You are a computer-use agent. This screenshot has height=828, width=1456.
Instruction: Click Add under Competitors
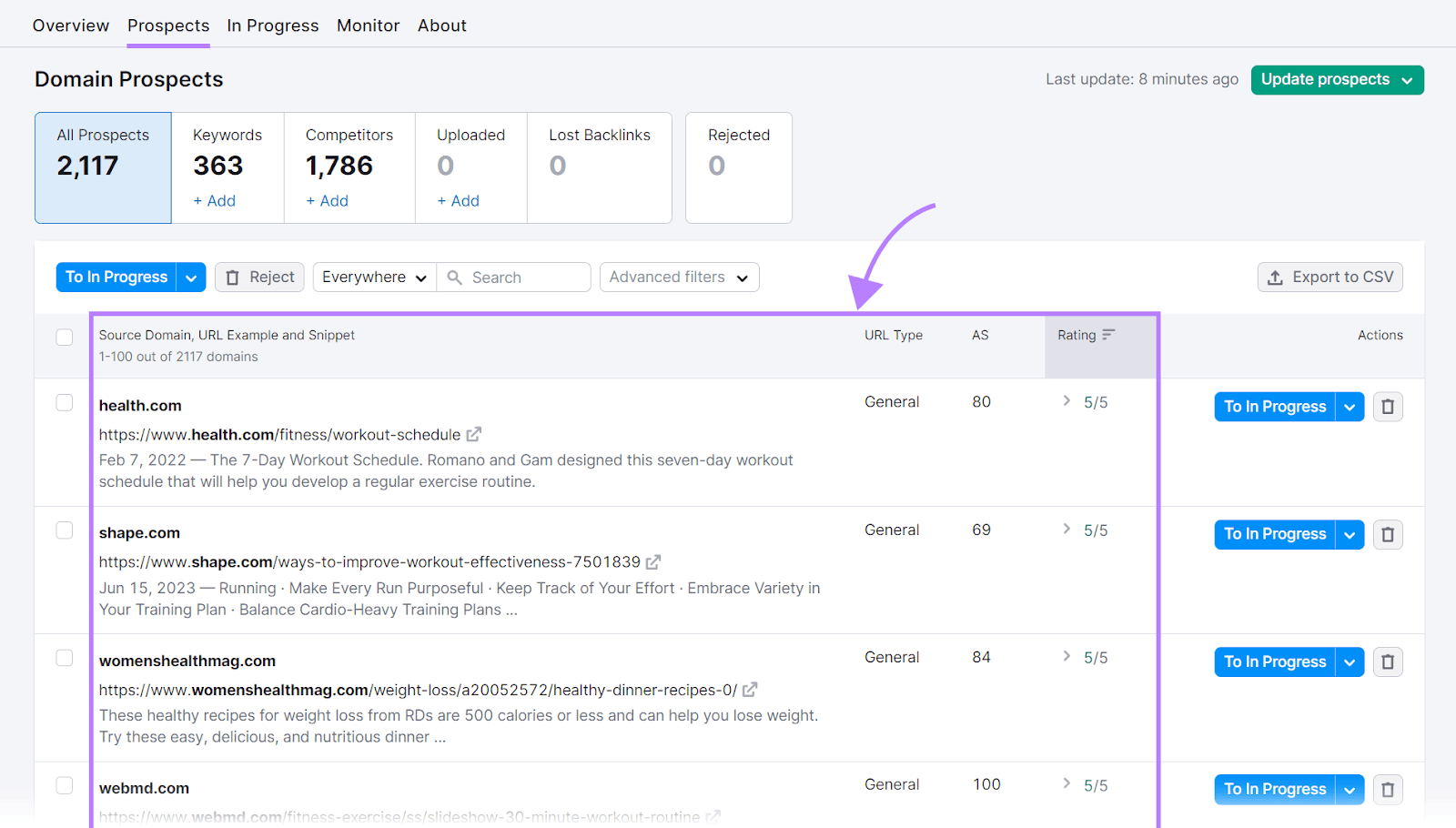click(327, 200)
